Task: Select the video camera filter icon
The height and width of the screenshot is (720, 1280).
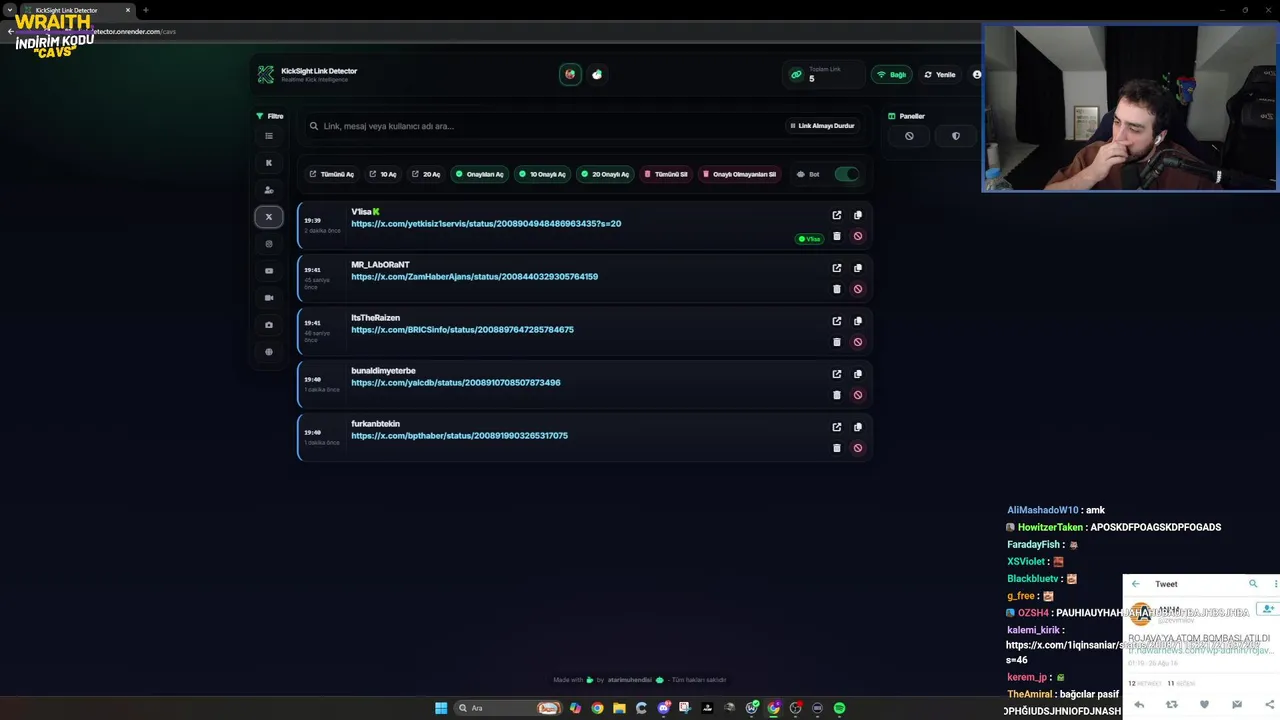Action: click(x=268, y=298)
